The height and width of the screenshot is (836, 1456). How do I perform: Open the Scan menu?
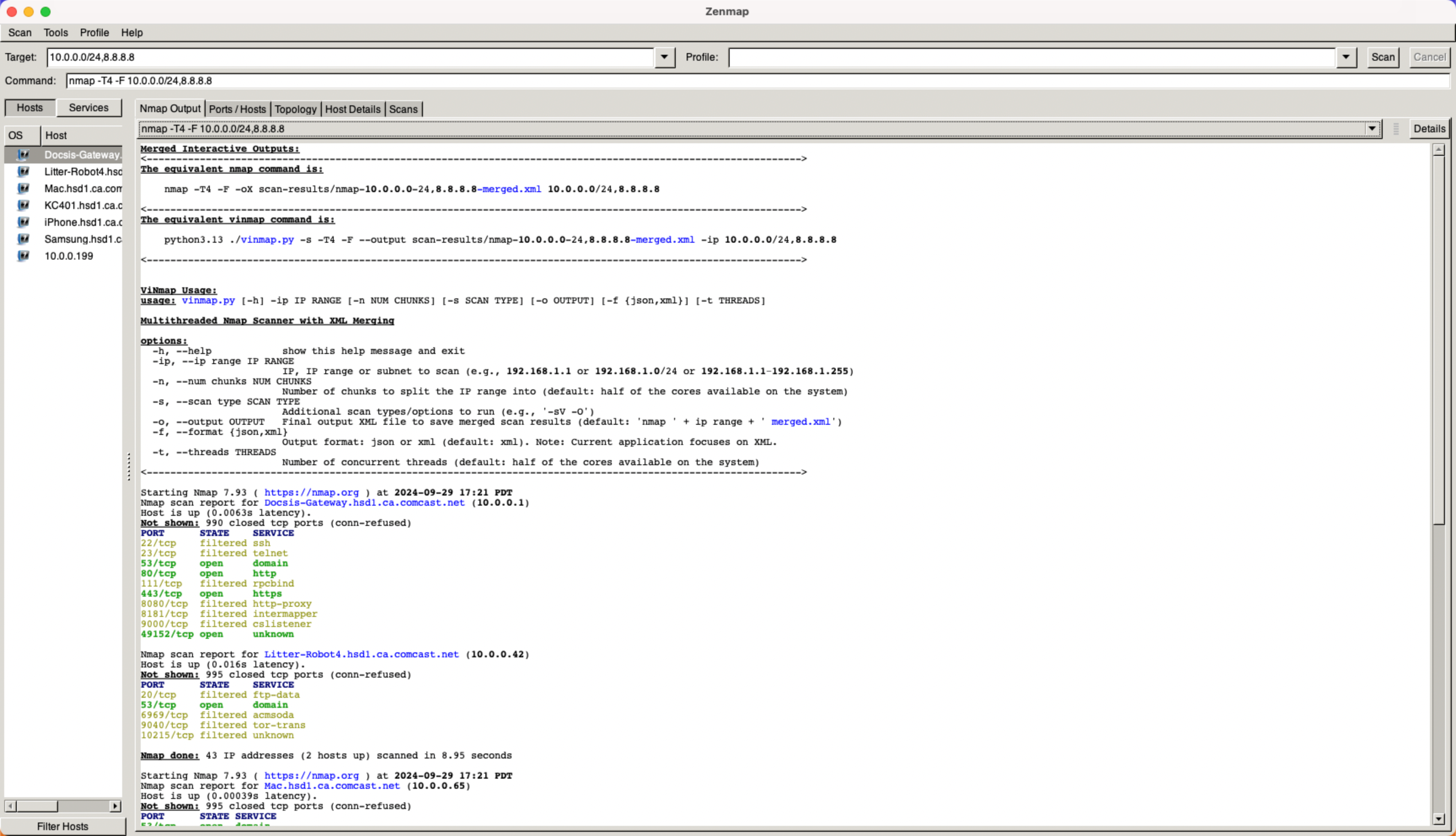click(x=20, y=32)
